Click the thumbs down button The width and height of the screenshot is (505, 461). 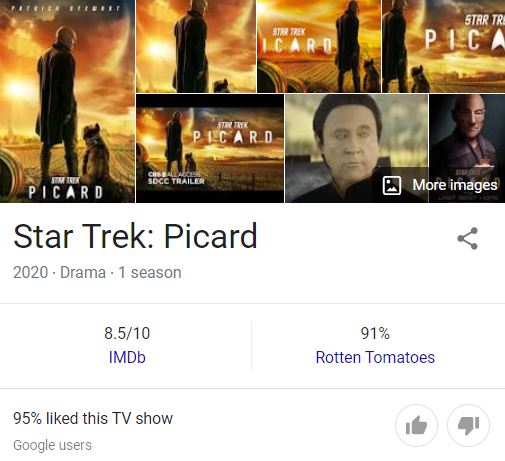[x=468, y=425]
